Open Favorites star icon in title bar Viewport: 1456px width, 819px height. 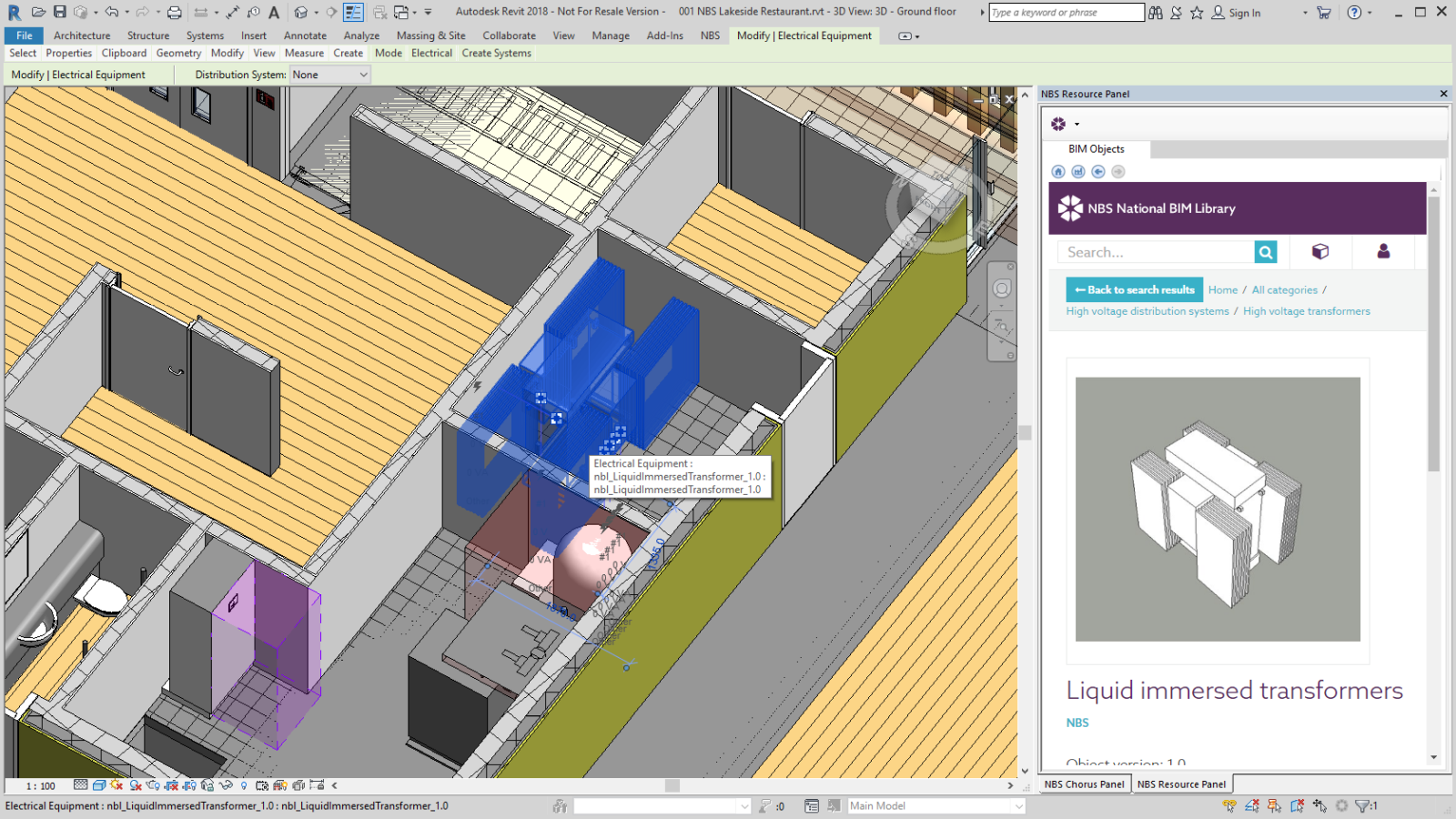tap(1197, 13)
